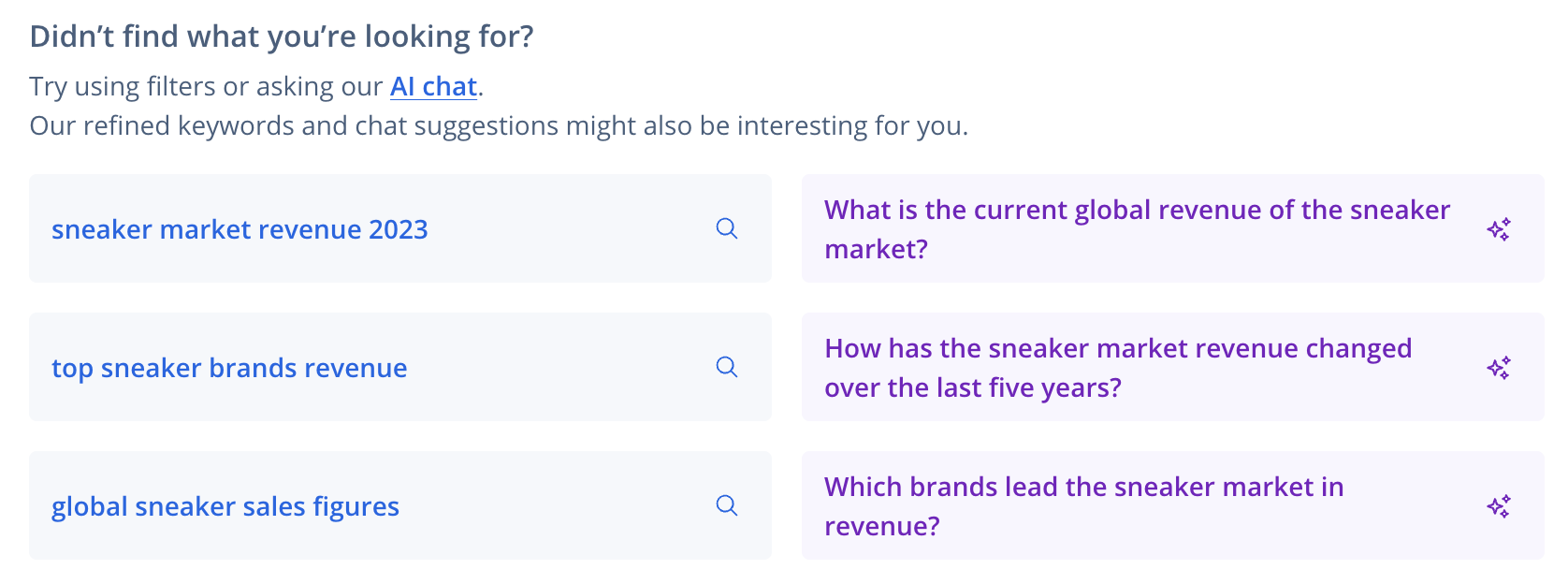1568x584 pixels.
Task: Search the keyword "sneaker market revenue 2023"
Action: [x=240, y=229]
